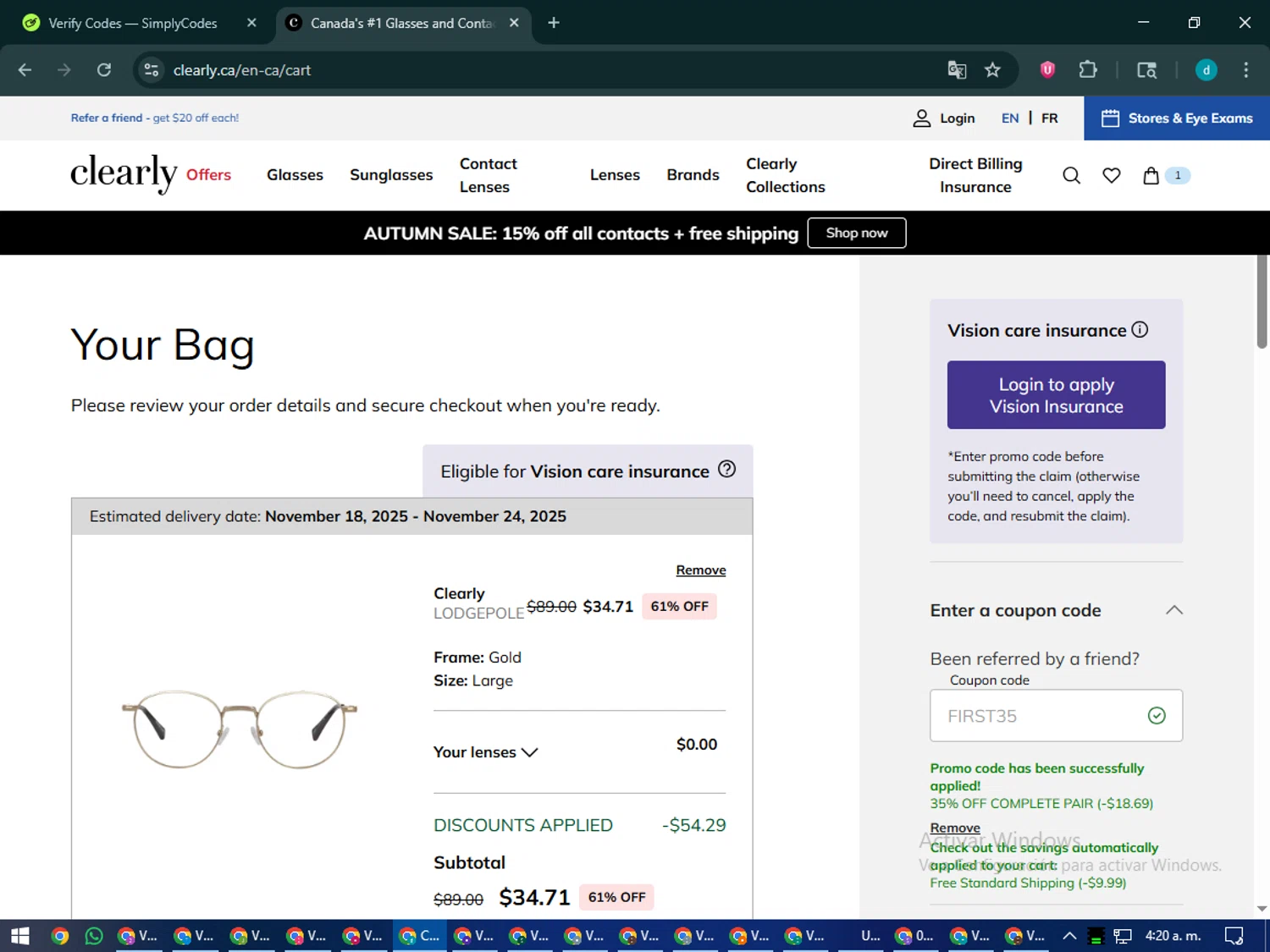Open the shopping bag icon

pyautogui.click(x=1151, y=175)
